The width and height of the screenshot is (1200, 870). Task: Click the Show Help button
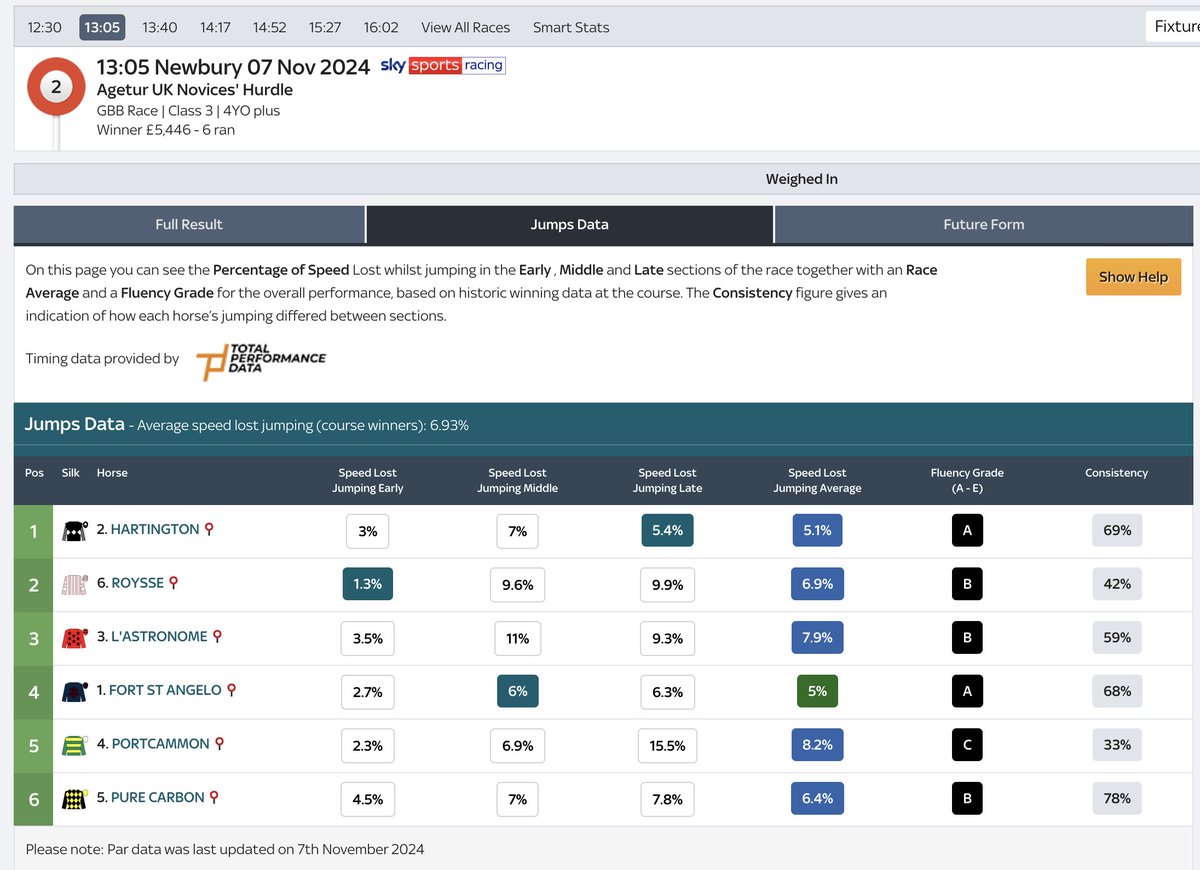(1133, 277)
